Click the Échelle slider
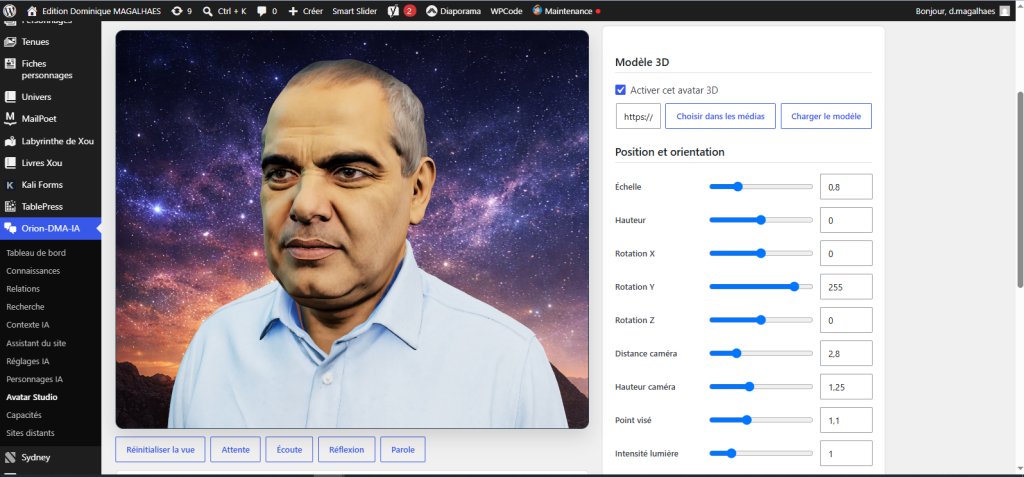 [761, 186]
